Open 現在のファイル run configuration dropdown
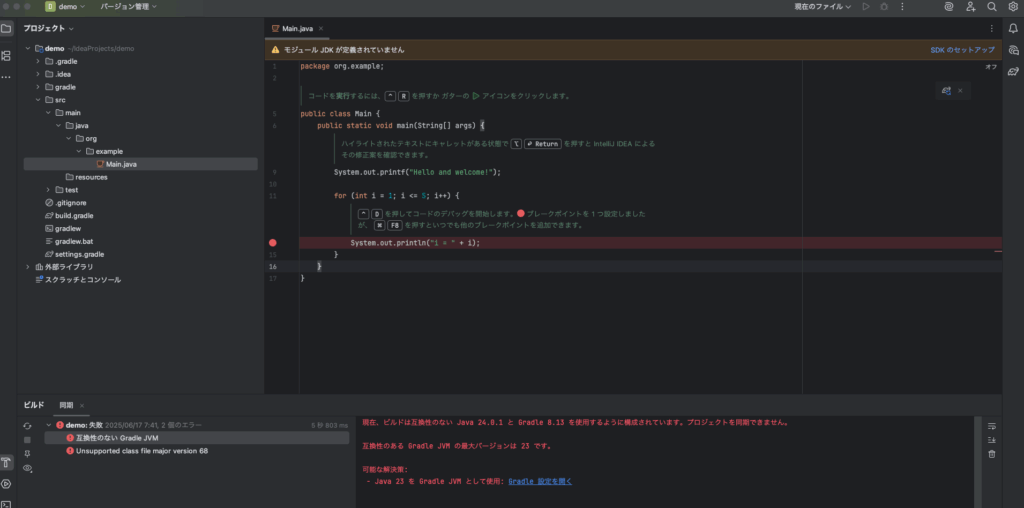 822,7
